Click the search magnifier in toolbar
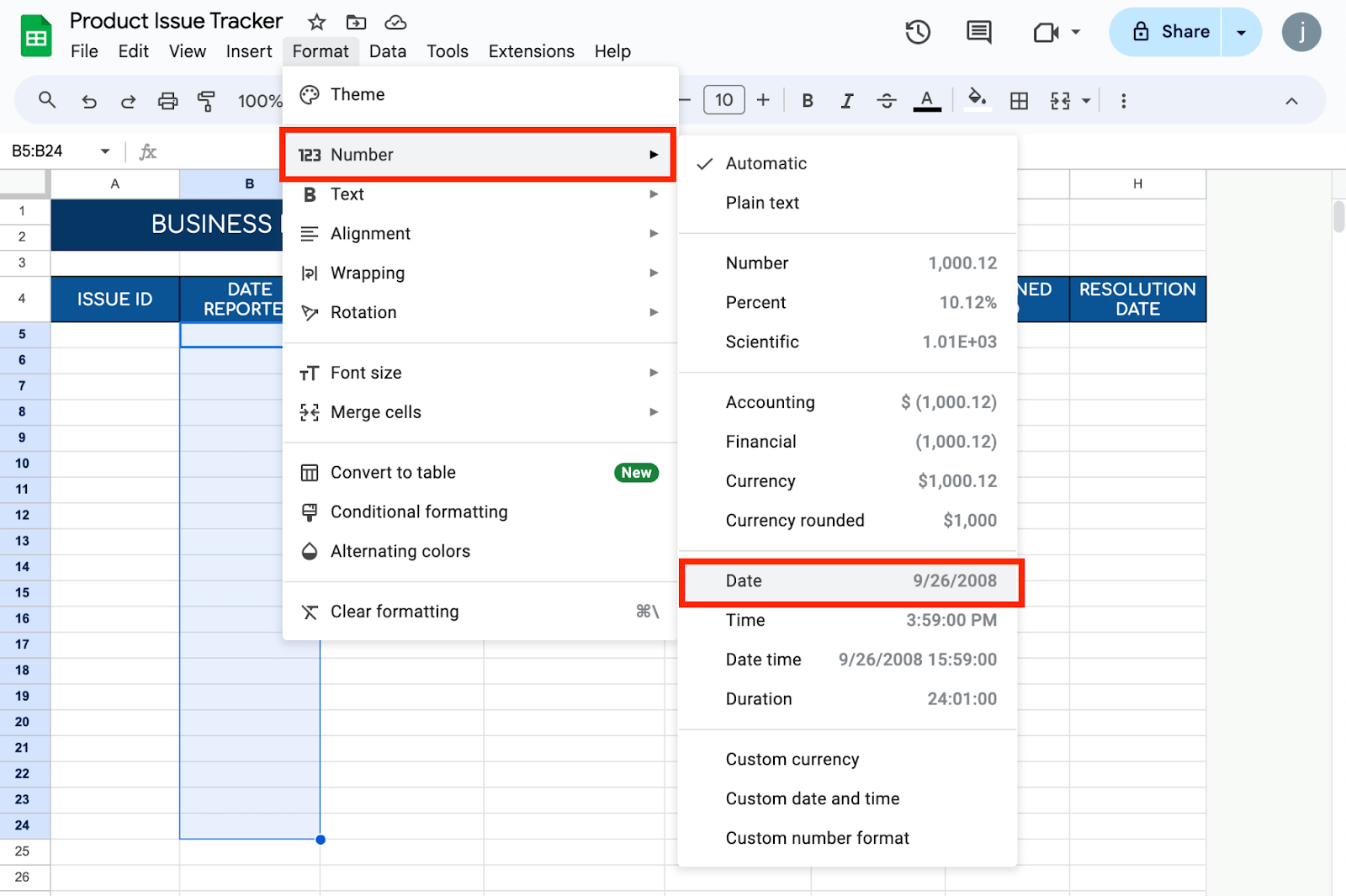This screenshot has height=896, width=1346. pyautogui.click(x=47, y=101)
